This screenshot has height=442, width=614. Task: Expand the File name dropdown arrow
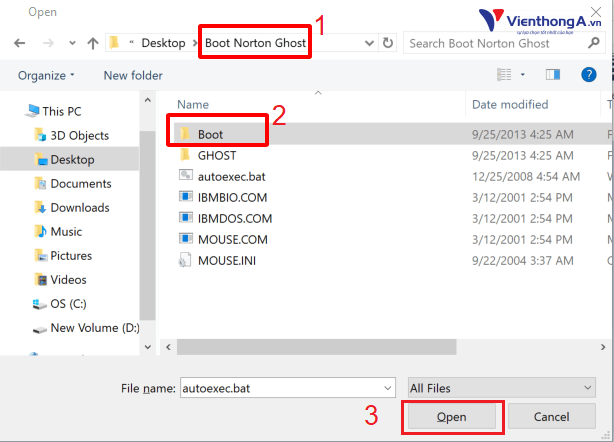tap(388, 388)
